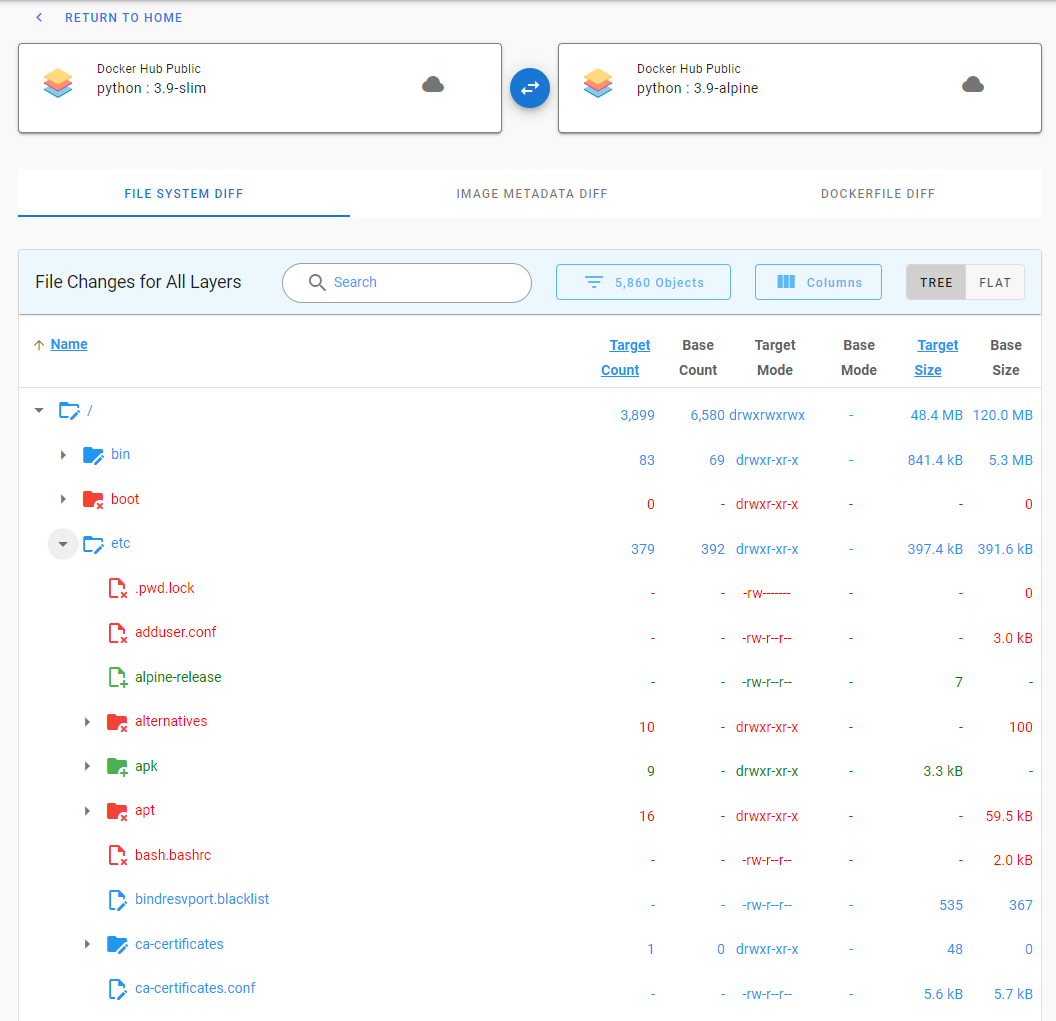Click the alternatives removed folder icon
Screen dimensions: 1056x1021
tap(117, 723)
